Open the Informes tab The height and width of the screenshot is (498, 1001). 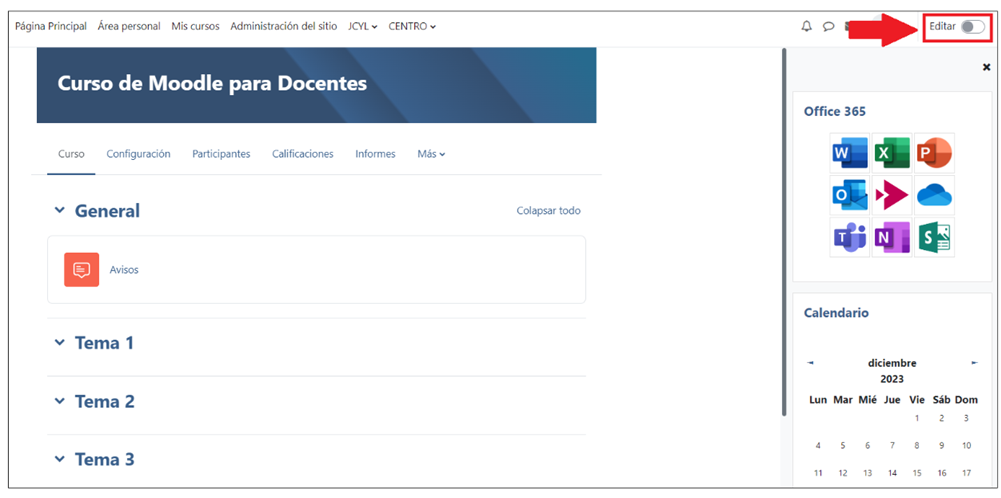coord(375,154)
